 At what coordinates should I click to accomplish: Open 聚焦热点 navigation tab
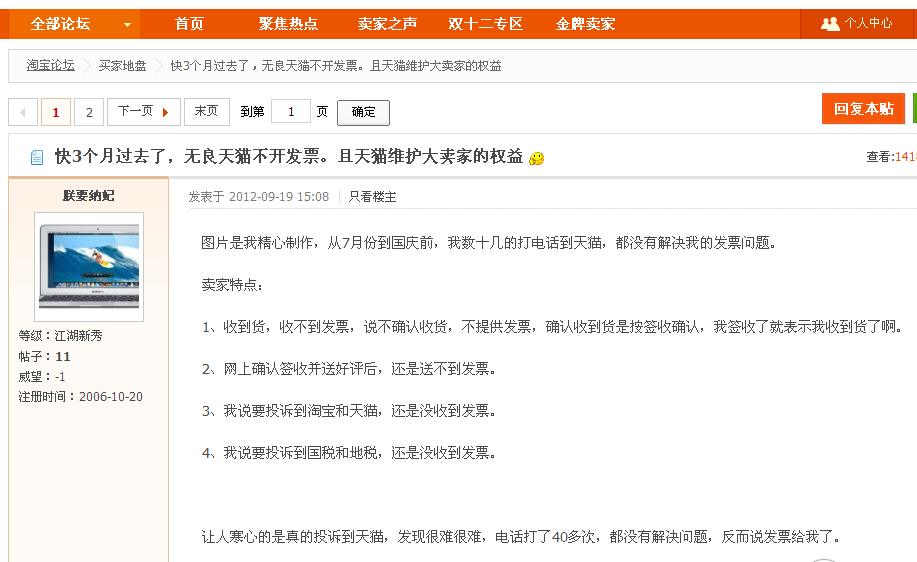pyautogui.click(x=288, y=24)
